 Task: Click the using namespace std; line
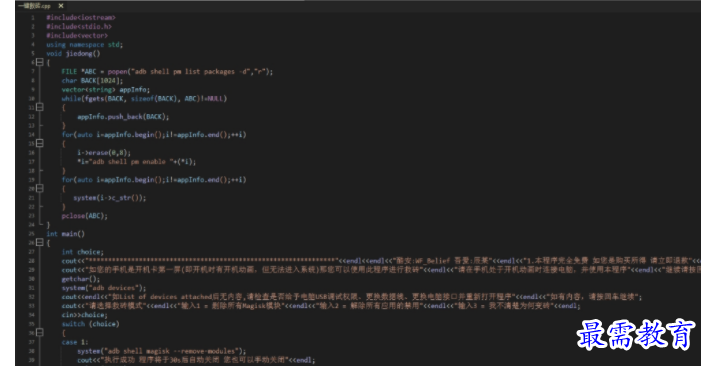84,44
